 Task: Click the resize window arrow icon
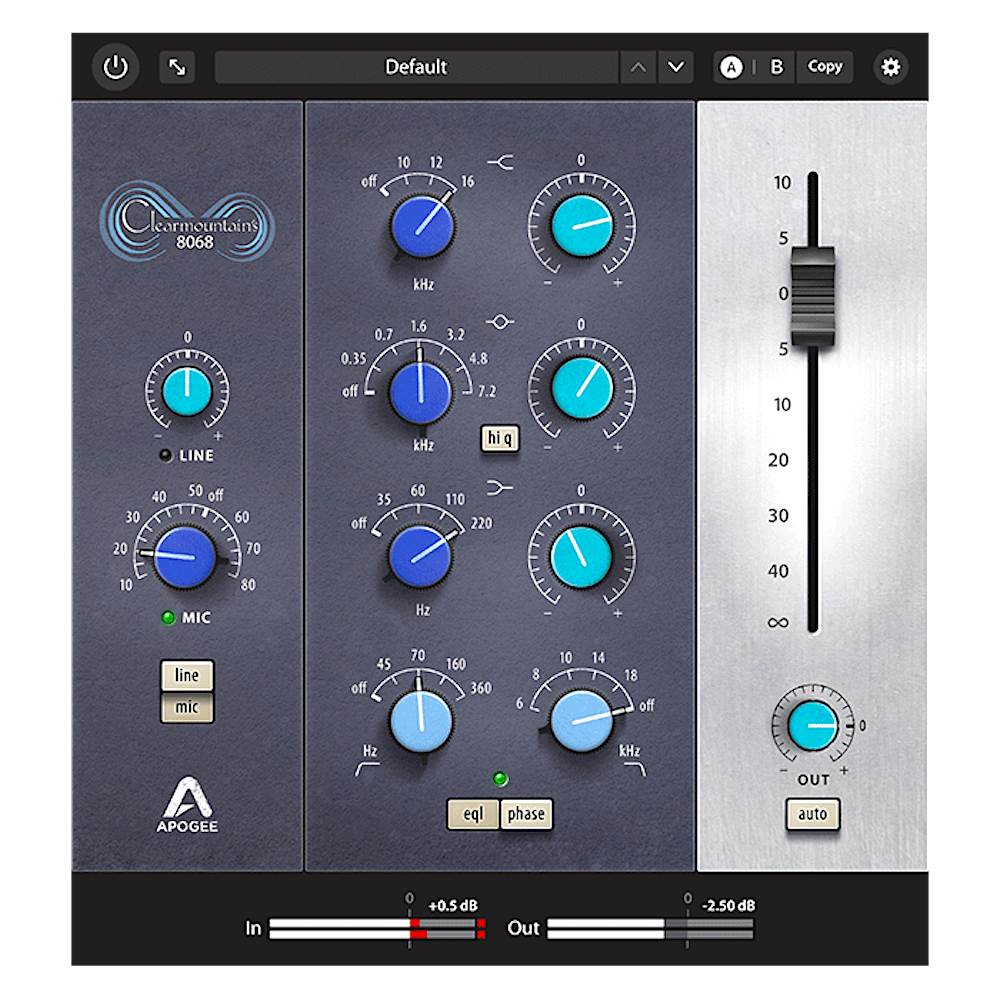[x=177, y=67]
